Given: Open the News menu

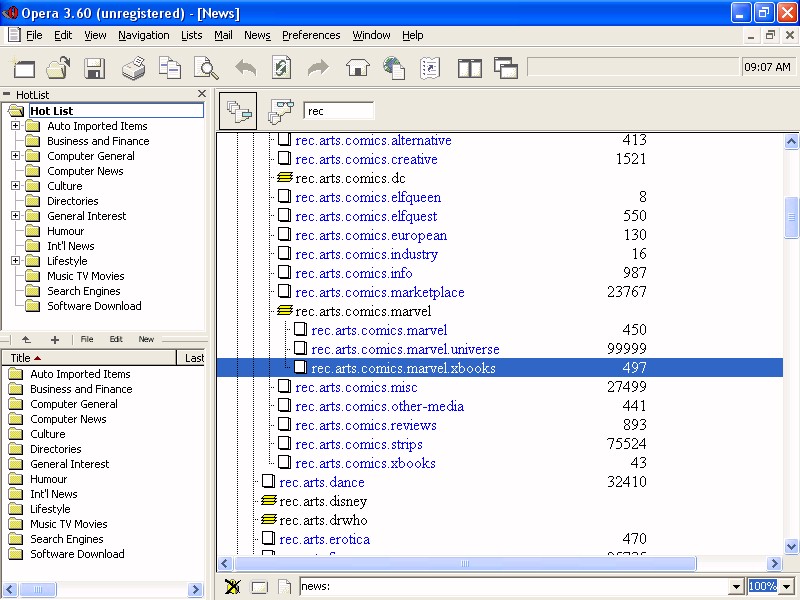Looking at the screenshot, I should point(257,35).
